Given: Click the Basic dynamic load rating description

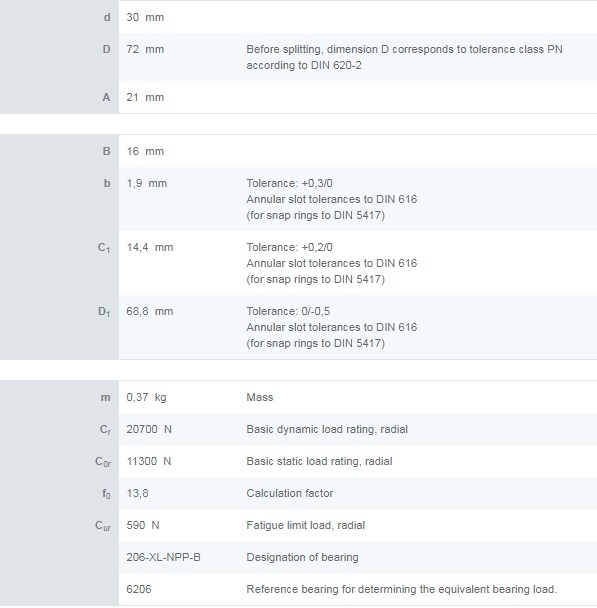Looking at the screenshot, I should [327, 429].
